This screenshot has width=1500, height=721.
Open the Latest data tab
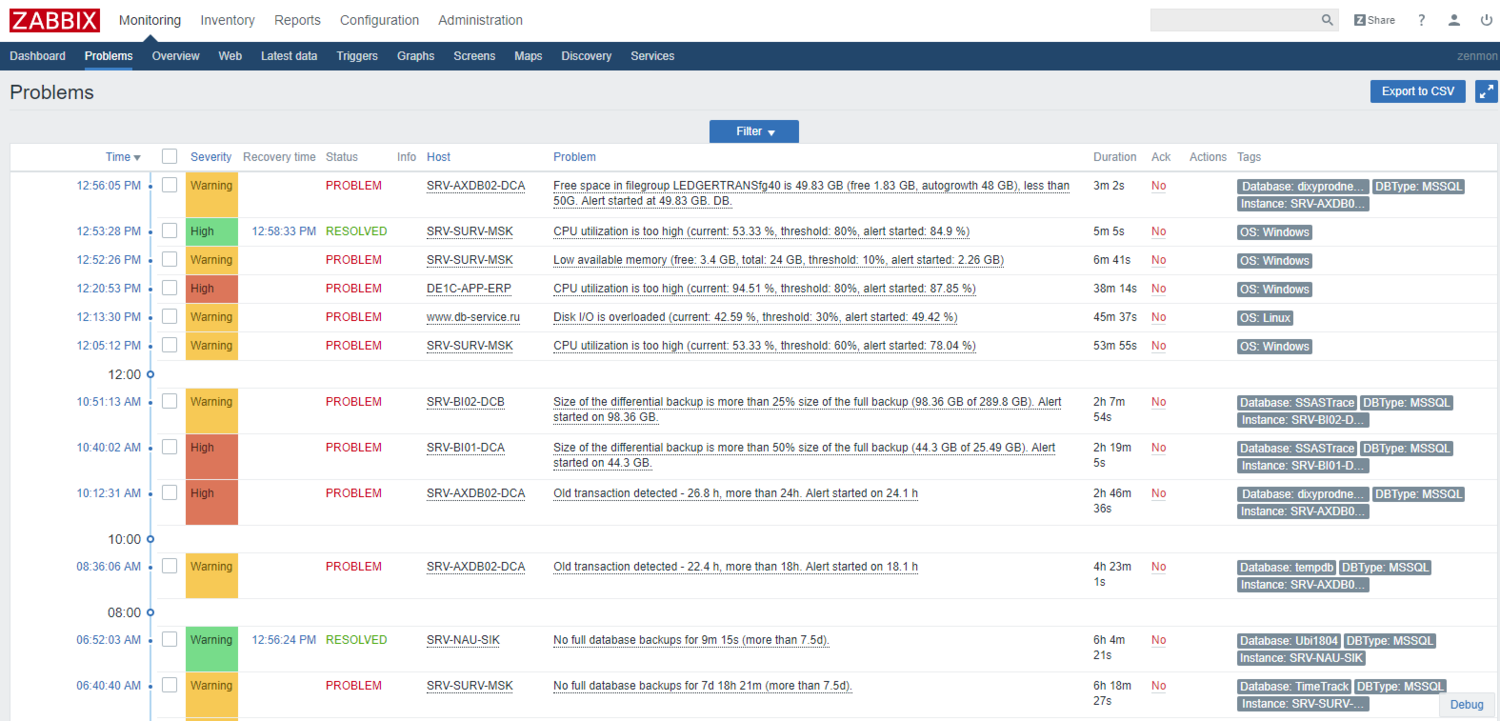[x=289, y=56]
